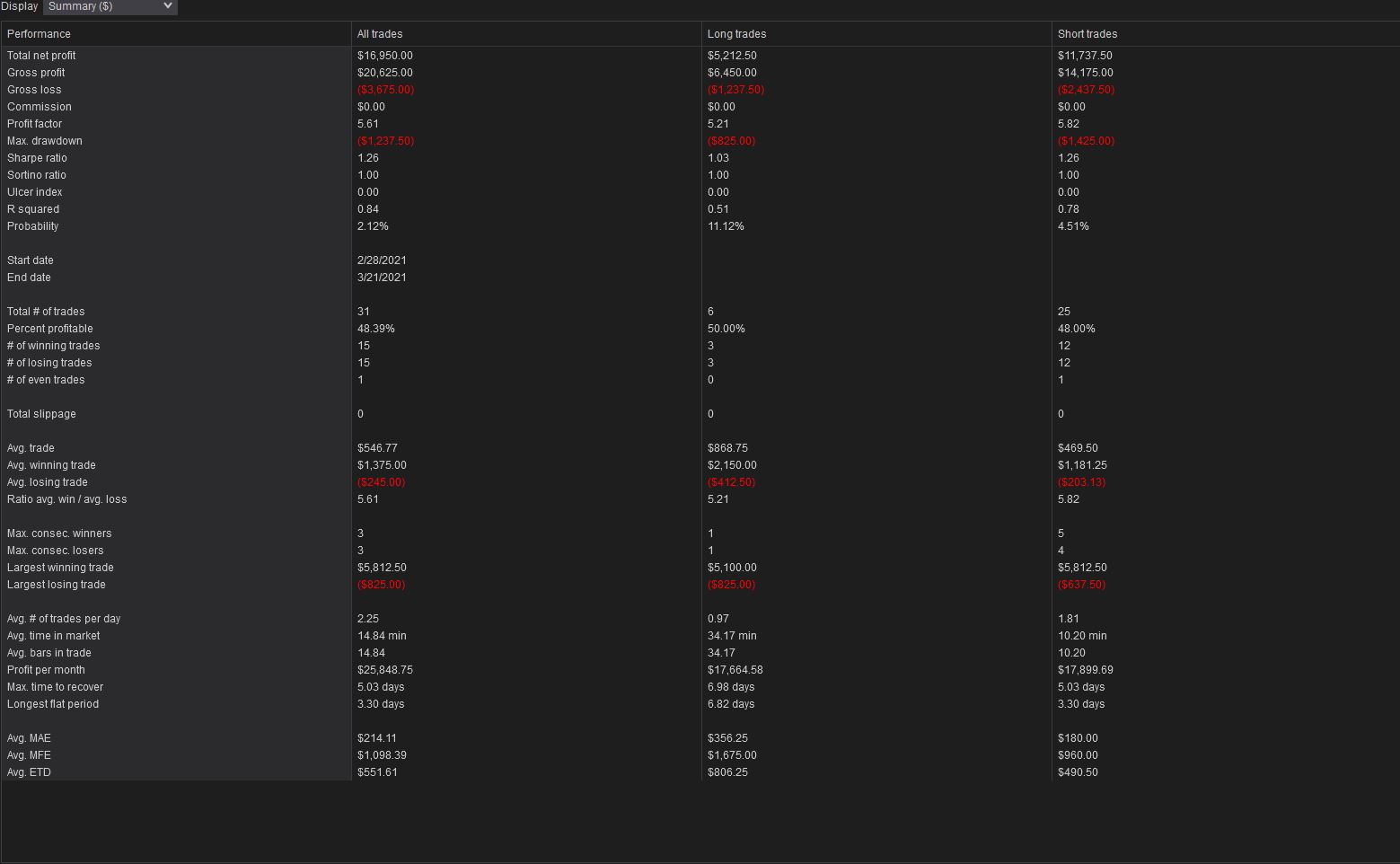This screenshot has width=1400, height=864.
Task: Click the Short trades column header
Action: tap(1226, 34)
